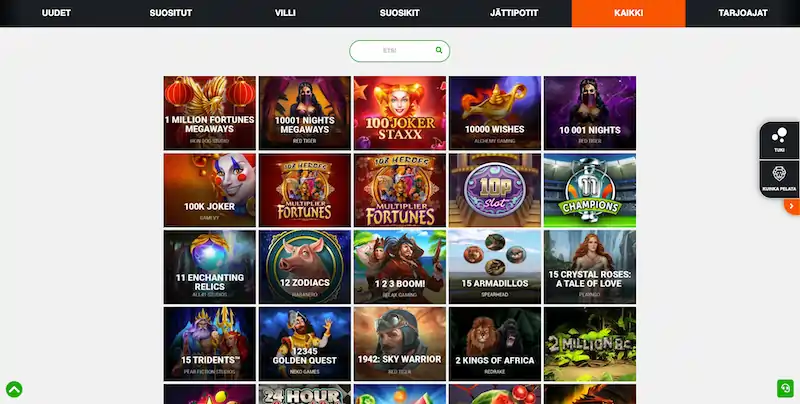Image resolution: width=800 pixels, height=404 pixels.
Task: Open the Jättipotit tab
Action: coord(514,13)
